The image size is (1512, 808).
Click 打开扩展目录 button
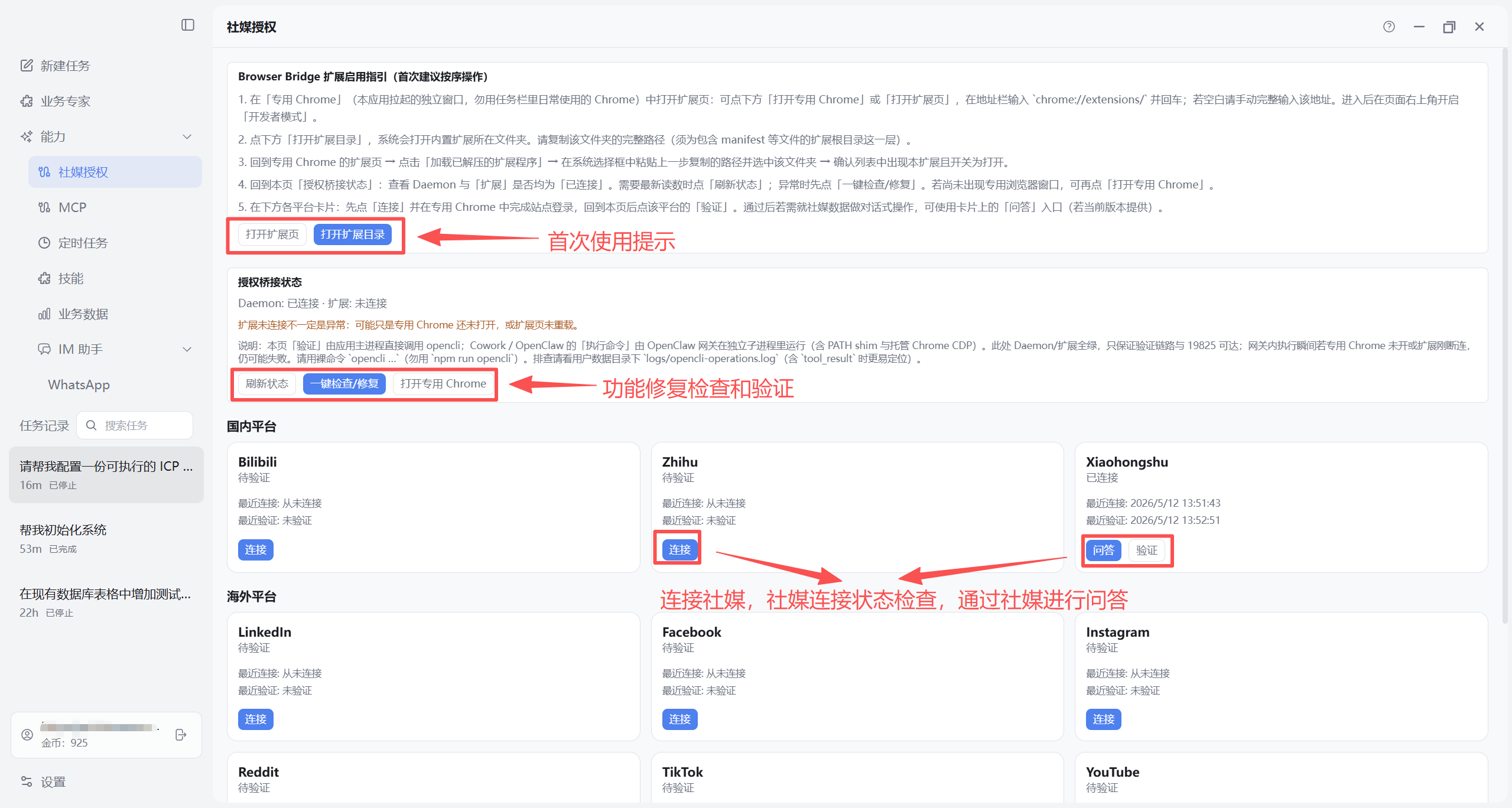(353, 234)
